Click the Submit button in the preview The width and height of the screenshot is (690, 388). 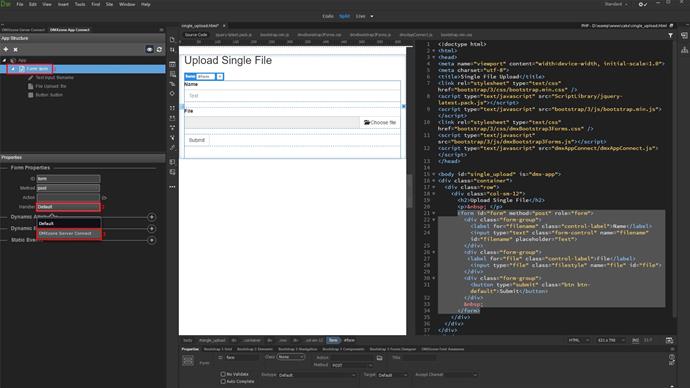[x=197, y=140]
